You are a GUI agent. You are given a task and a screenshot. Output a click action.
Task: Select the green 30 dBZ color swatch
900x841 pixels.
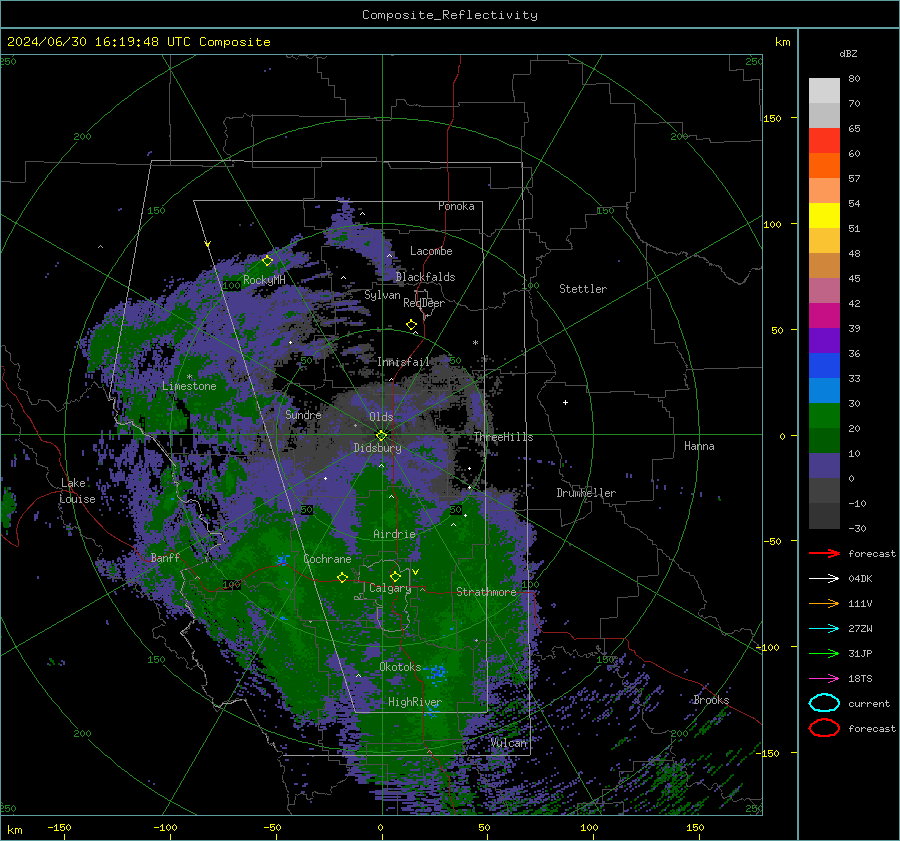[824, 415]
